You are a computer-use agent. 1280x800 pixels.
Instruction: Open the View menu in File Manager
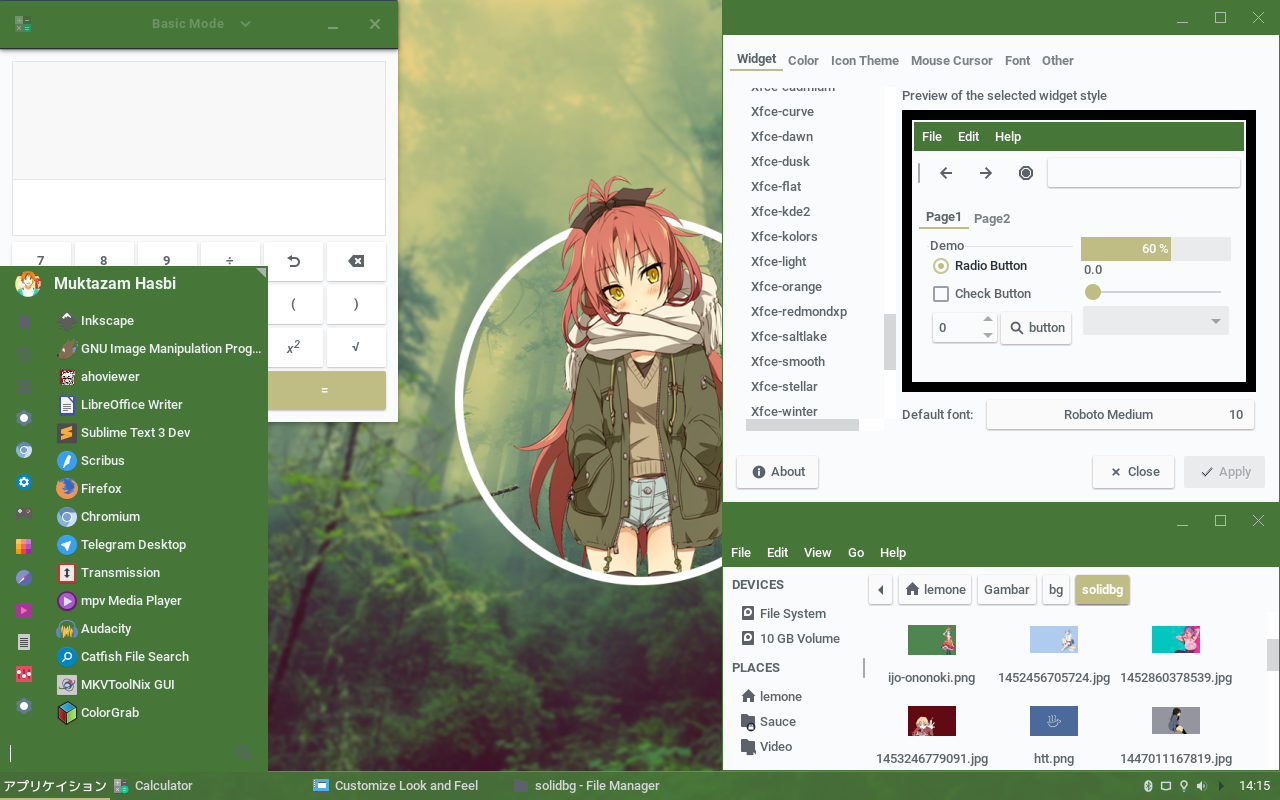(x=817, y=553)
